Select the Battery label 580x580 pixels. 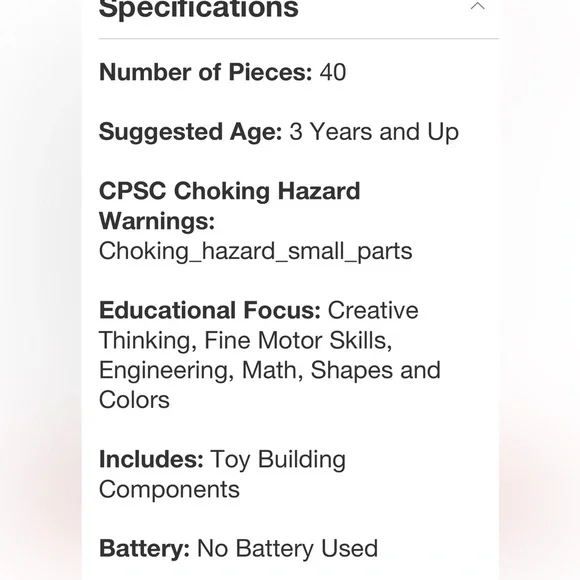point(144,549)
